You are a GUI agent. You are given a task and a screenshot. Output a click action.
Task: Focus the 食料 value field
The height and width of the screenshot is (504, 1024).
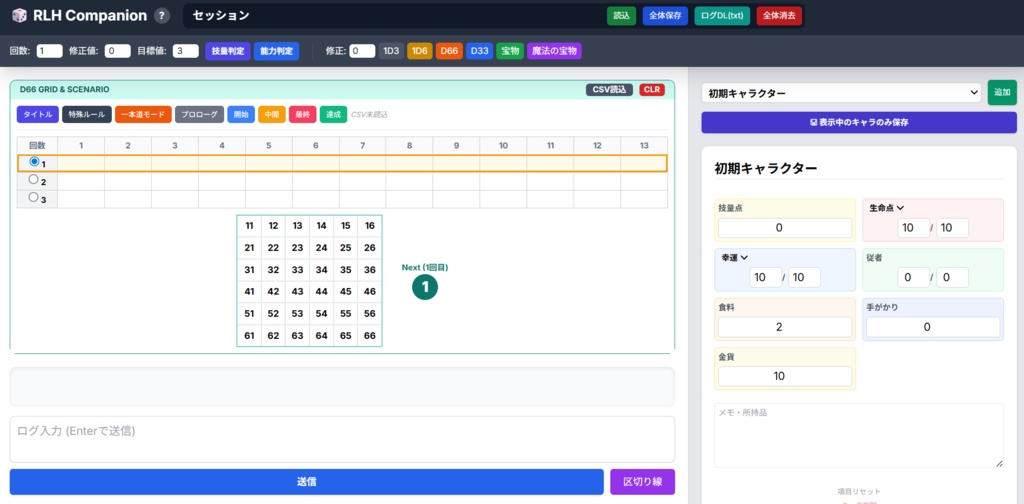coord(785,327)
